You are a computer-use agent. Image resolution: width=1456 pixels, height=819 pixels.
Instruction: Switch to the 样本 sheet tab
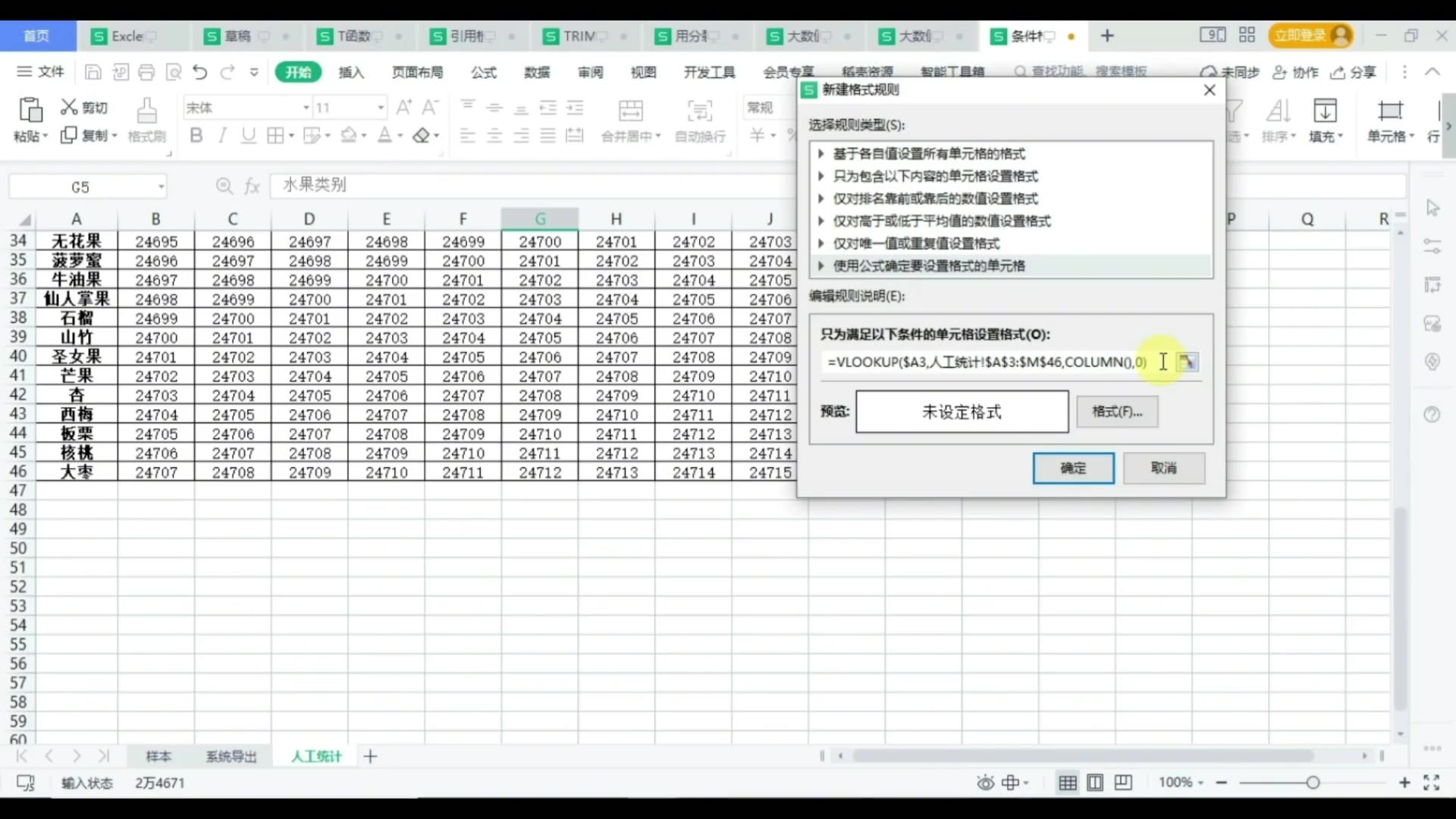click(158, 756)
